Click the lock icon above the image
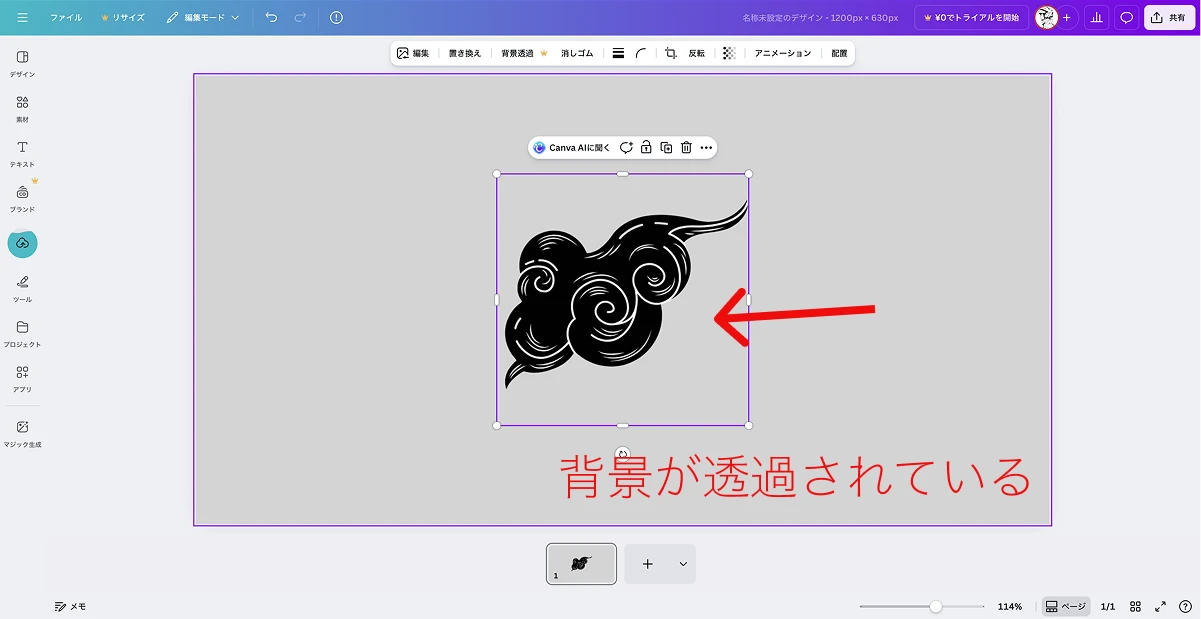Viewport: 1201px width, 619px height. click(x=646, y=148)
